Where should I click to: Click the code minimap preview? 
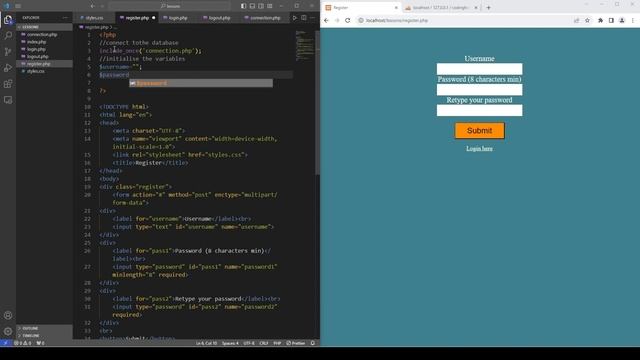304,46
